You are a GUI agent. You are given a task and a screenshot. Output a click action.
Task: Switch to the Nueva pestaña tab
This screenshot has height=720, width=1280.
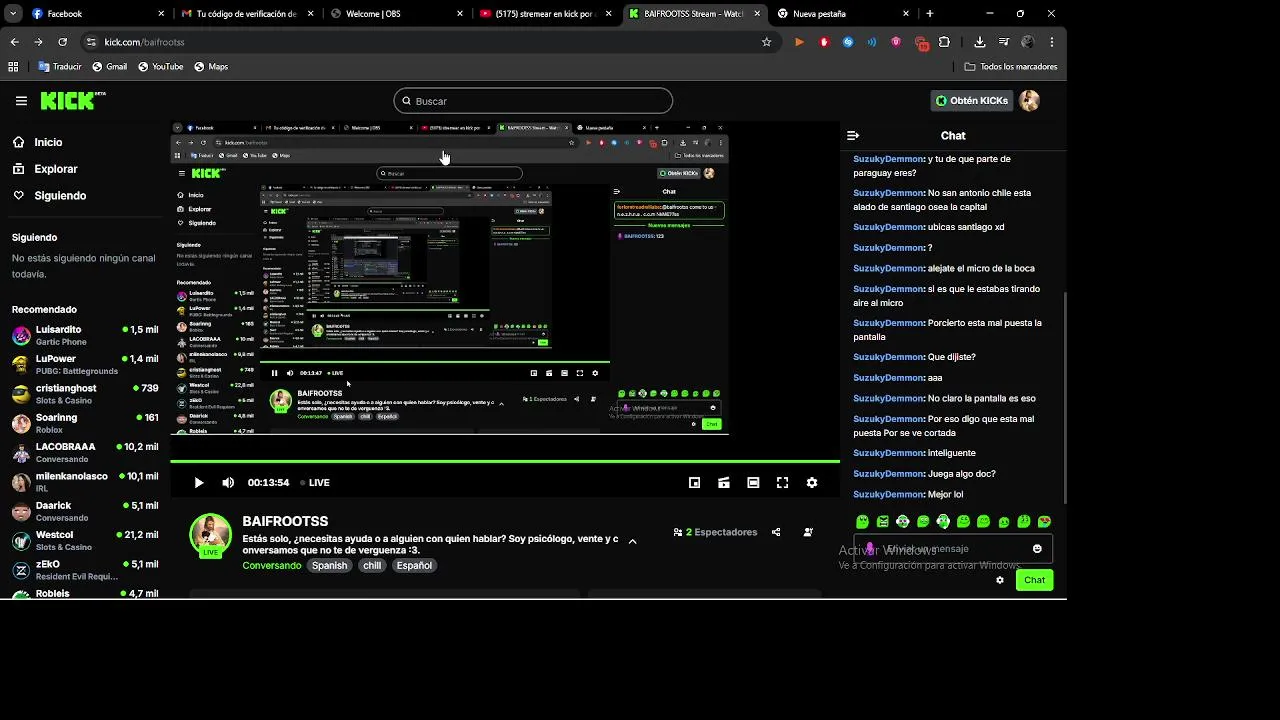(x=843, y=14)
